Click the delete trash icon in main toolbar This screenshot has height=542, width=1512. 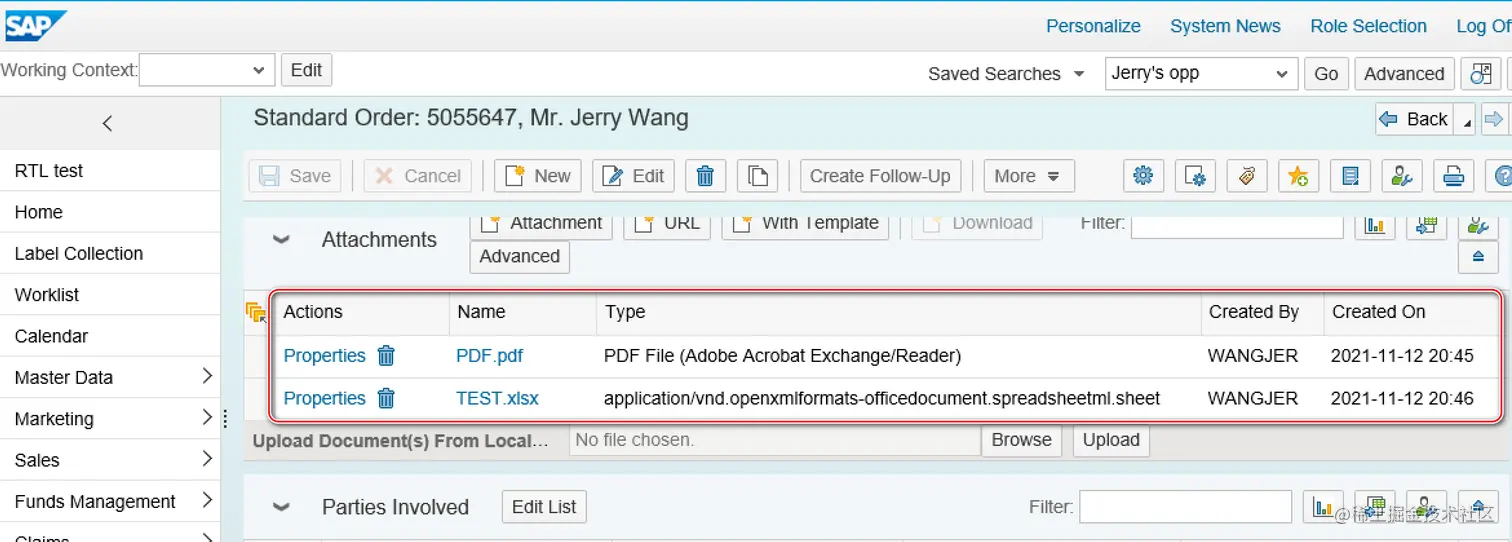pyautogui.click(x=705, y=176)
